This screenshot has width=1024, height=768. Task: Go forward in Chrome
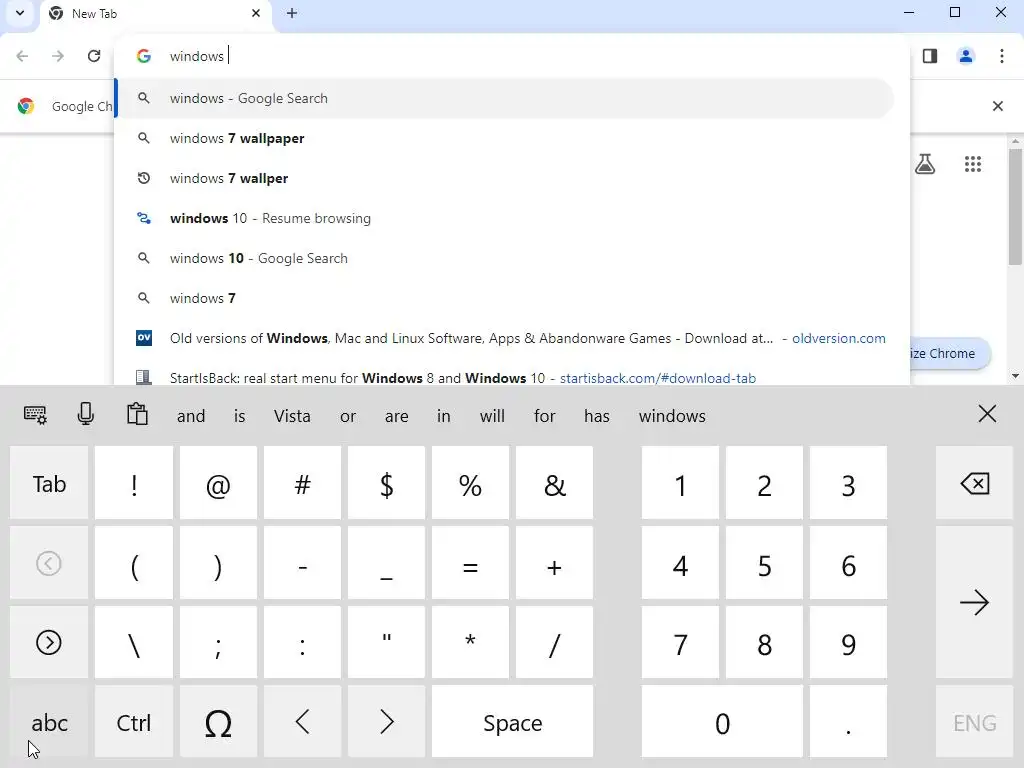click(58, 56)
